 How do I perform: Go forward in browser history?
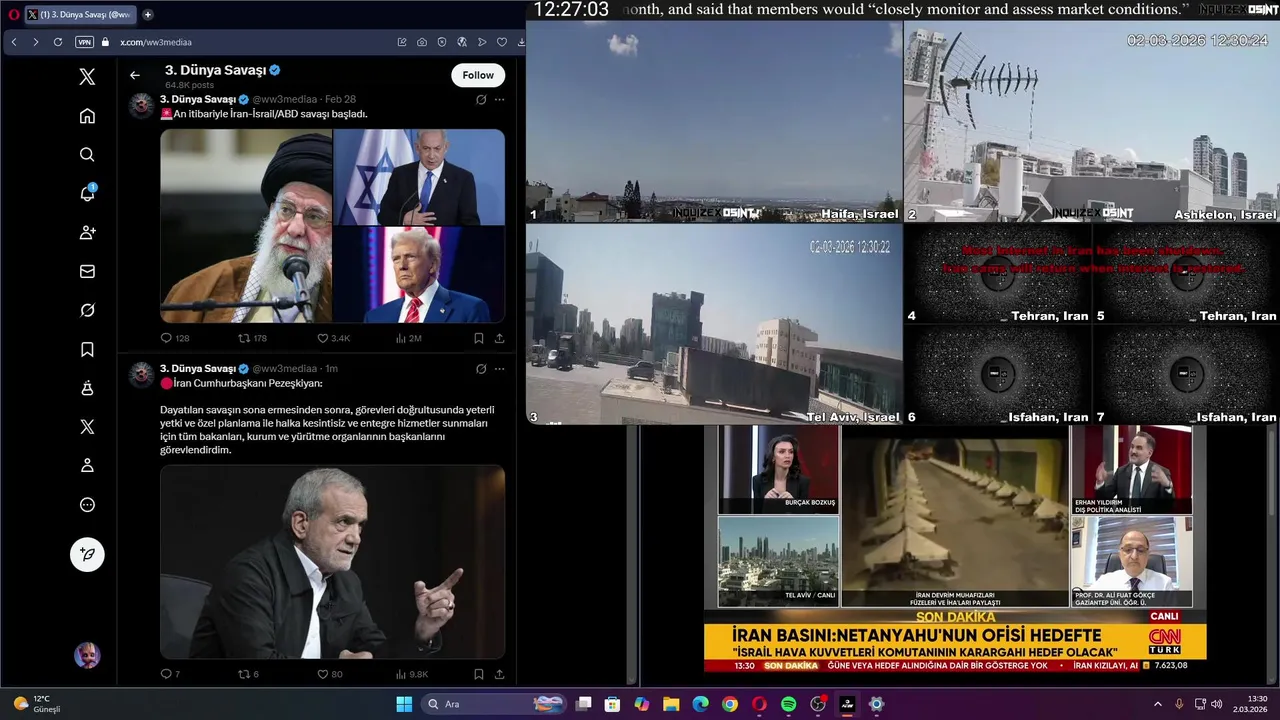pyautogui.click(x=36, y=42)
